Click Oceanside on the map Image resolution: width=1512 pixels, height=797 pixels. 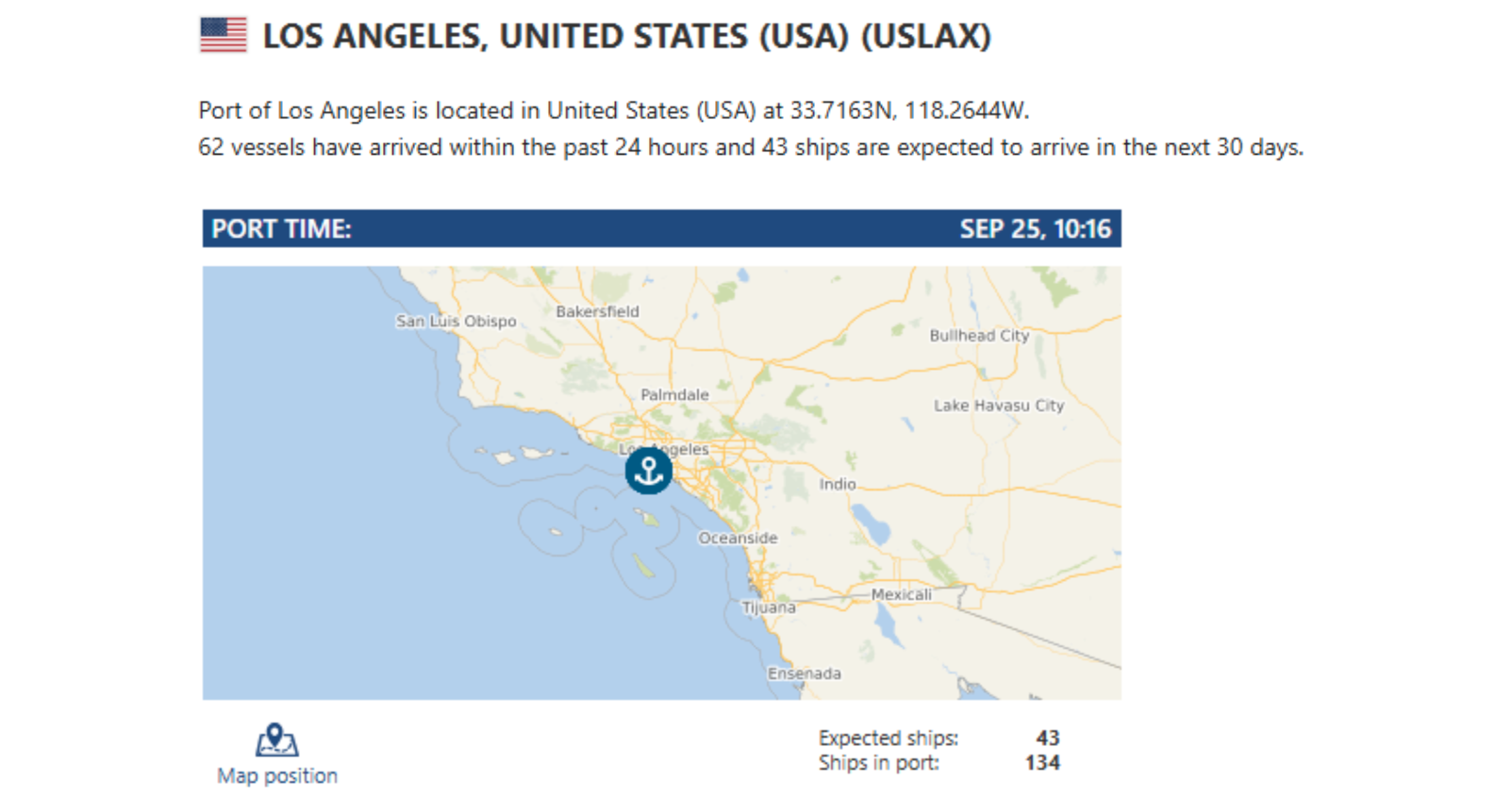point(738,538)
